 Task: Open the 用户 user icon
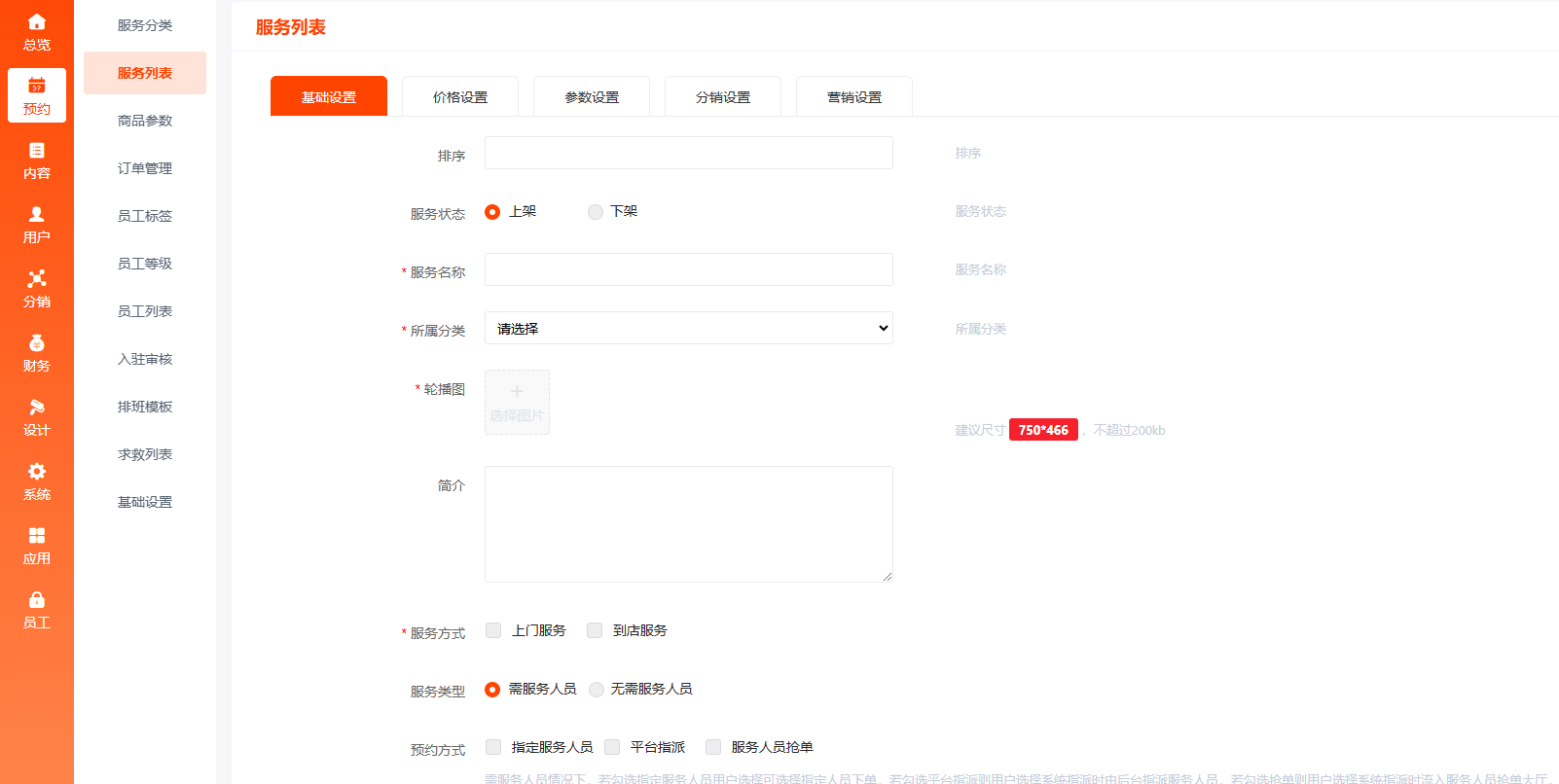[36, 215]
